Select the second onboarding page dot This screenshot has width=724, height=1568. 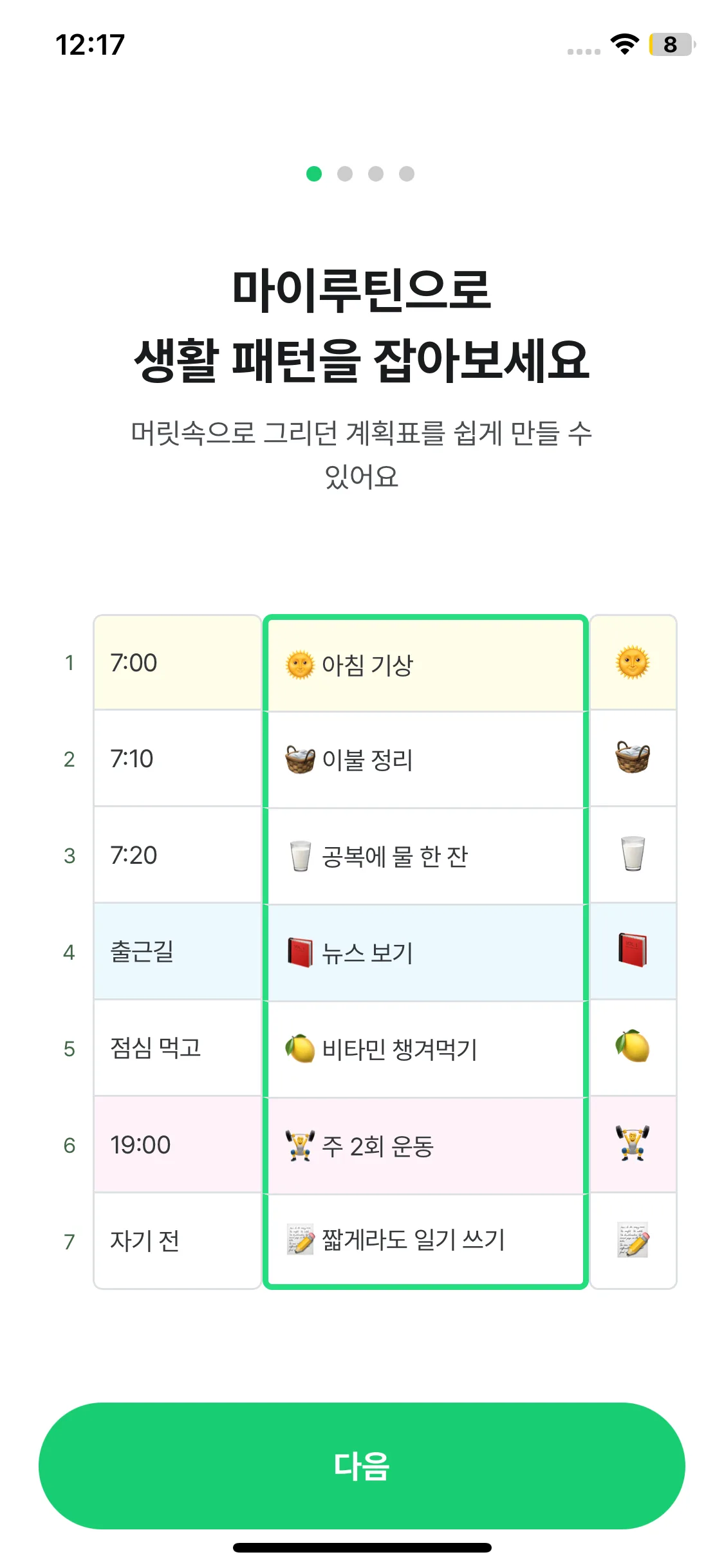[x=345, y=174]
